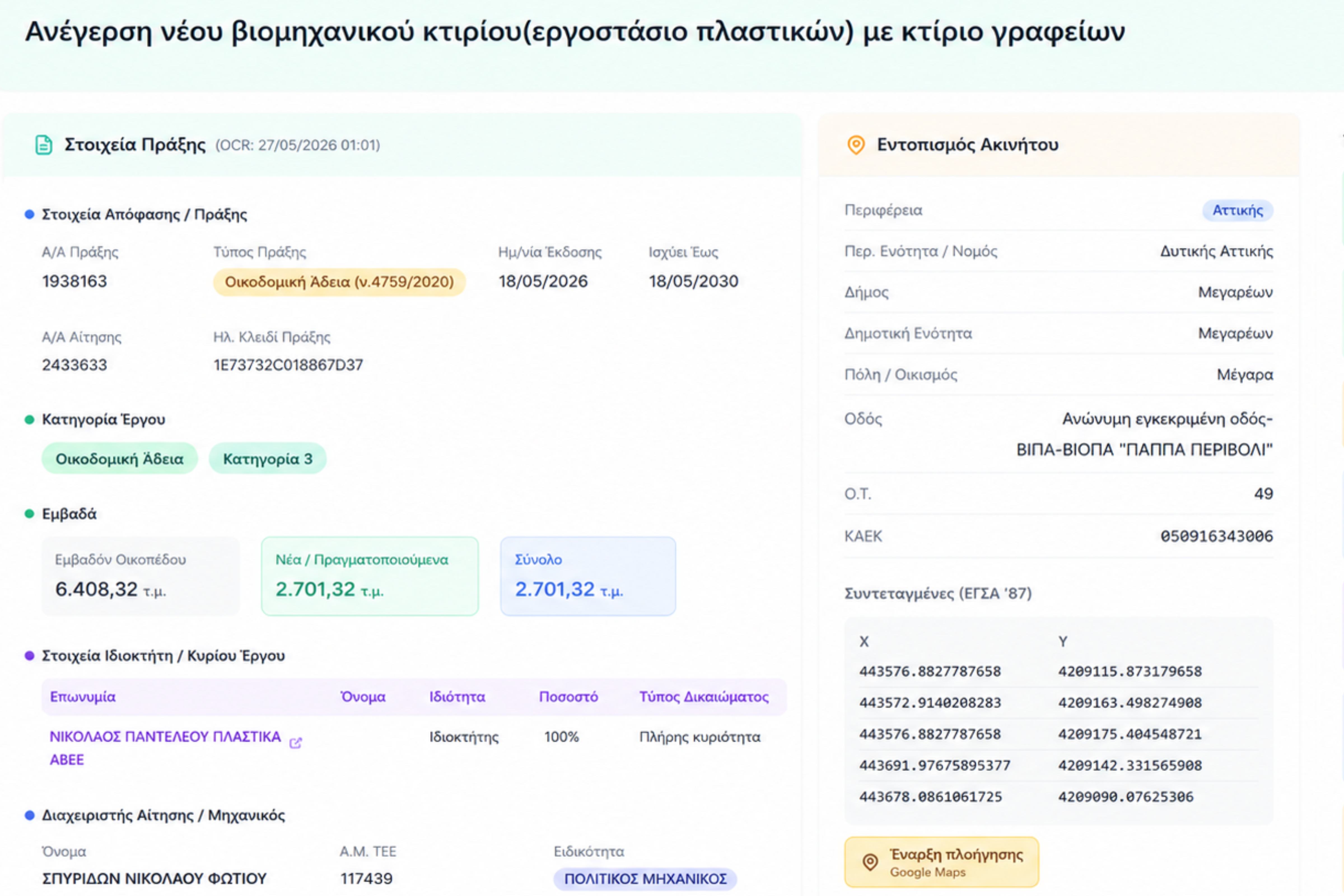
Task: Click the document icon beside Στοιχεία Πράξης
Action: tap(43, 145)
